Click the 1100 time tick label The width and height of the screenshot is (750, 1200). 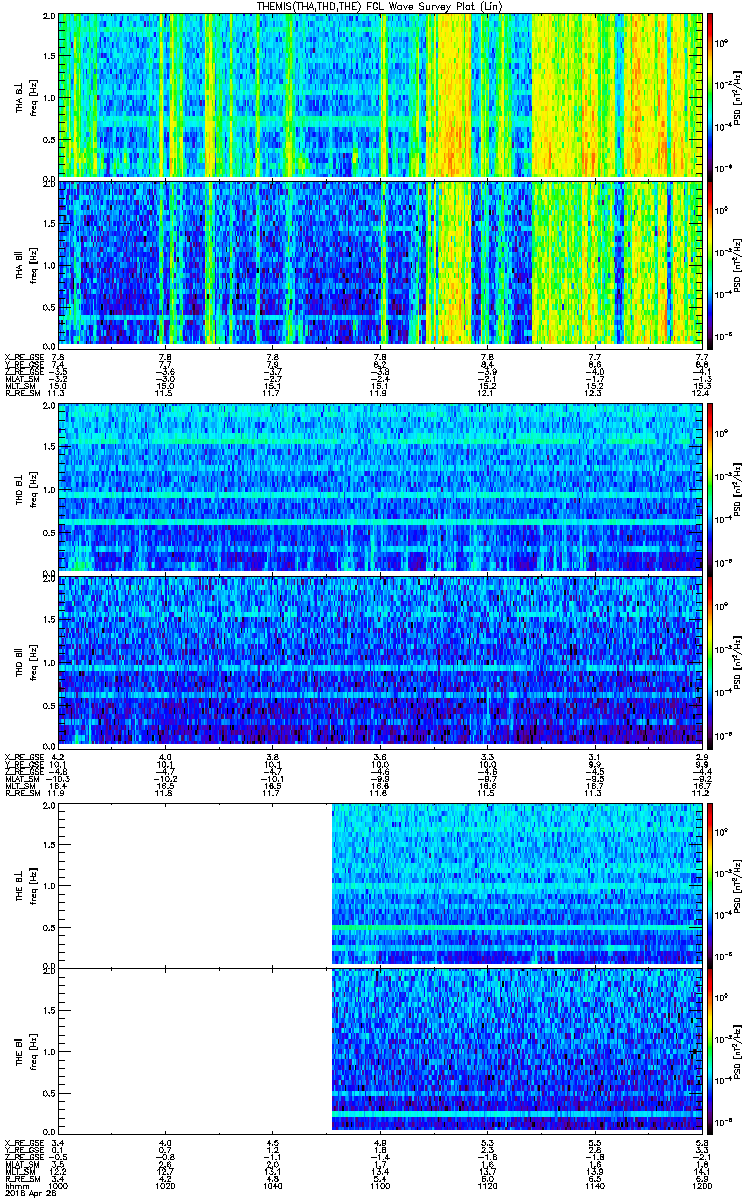pos(379,1187)
